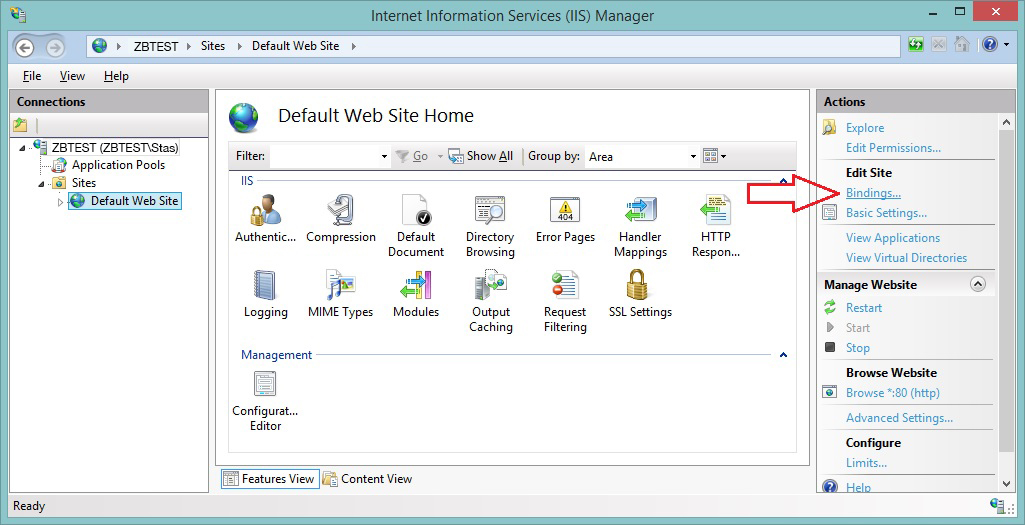The width and height of the screenshot is (1025, 525).
Task: Open the MIME Types feature
Action: click(340, 286)
